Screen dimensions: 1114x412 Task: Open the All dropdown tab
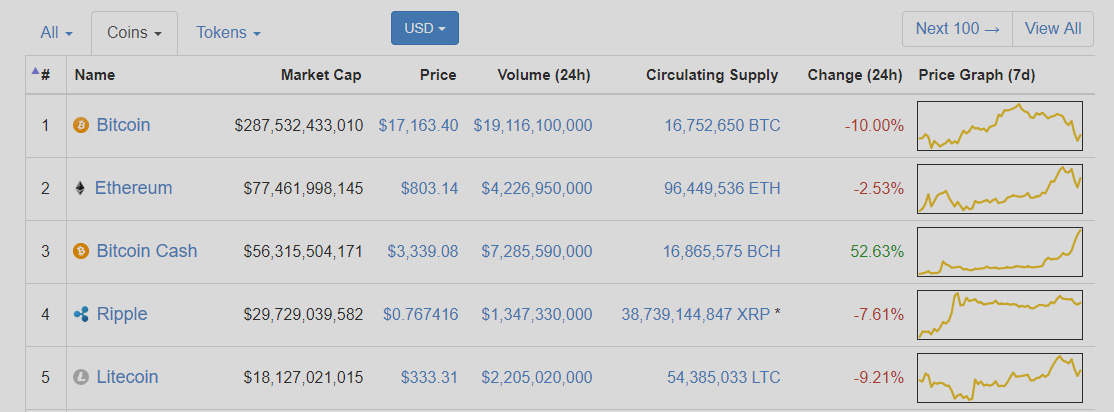[57, 33]
